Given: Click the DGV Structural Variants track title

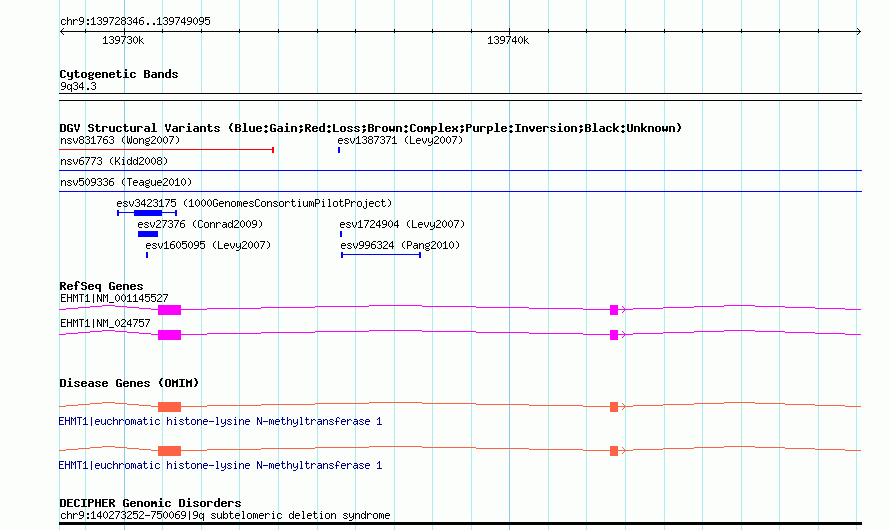Looking at the screenshot, I should (371, 128).
